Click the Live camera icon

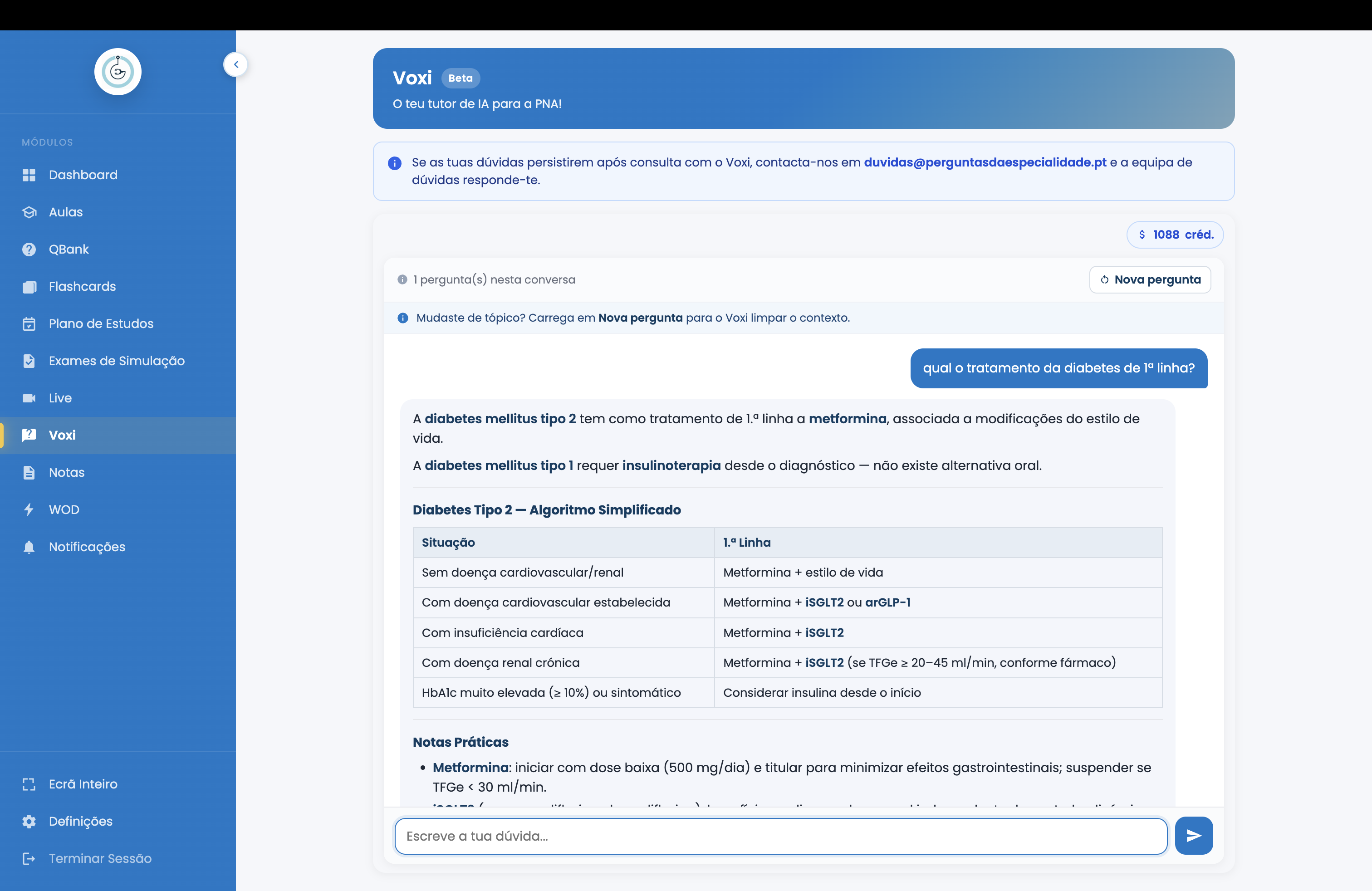tap(29, 398)
